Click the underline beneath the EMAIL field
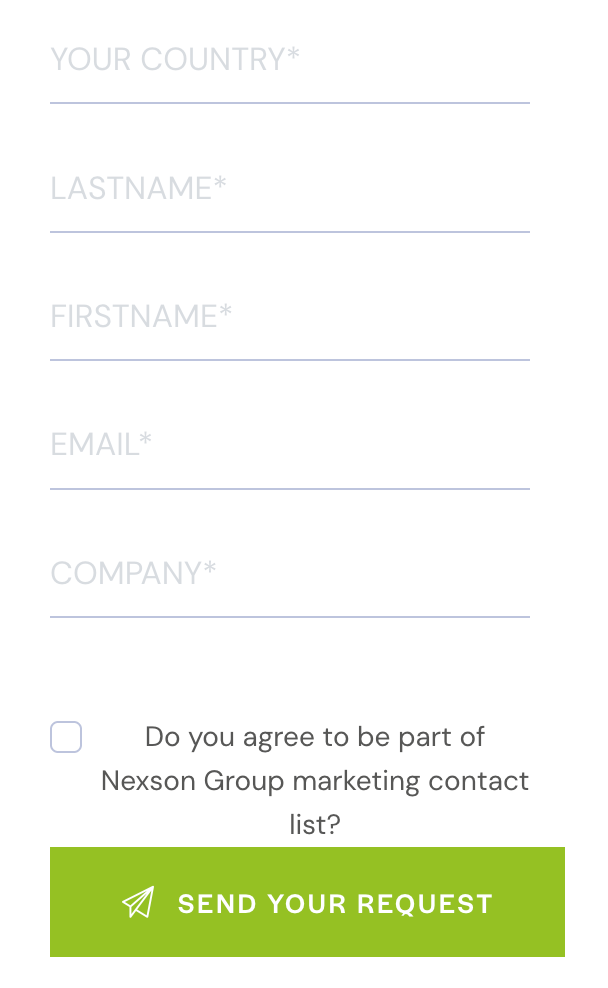This screenshot has height=988, width=608. [290, 488]
